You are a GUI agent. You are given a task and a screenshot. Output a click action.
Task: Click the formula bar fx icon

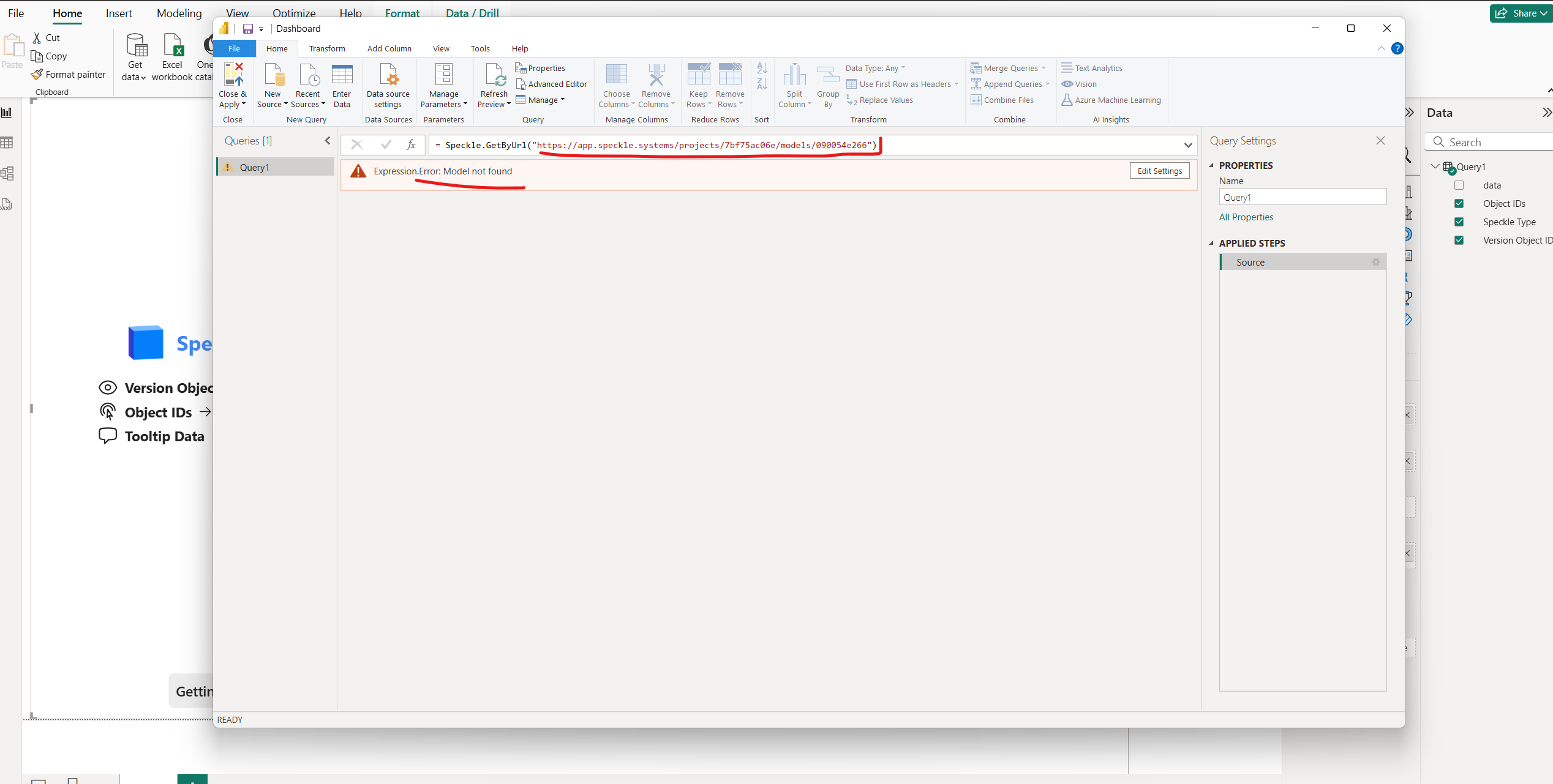[x=411, y=144]
